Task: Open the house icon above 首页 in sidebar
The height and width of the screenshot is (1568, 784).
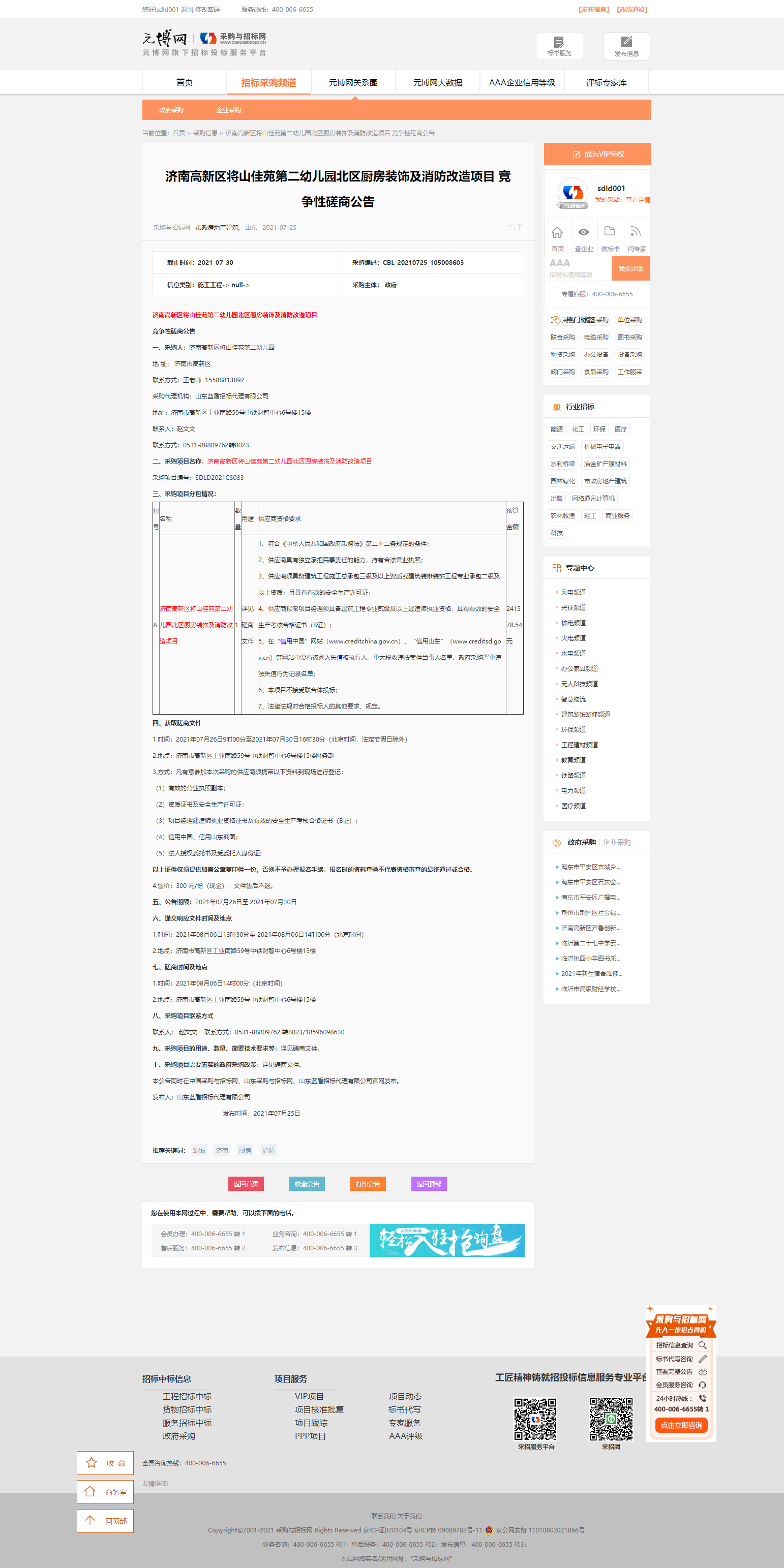Action: [x=557, y=232]
